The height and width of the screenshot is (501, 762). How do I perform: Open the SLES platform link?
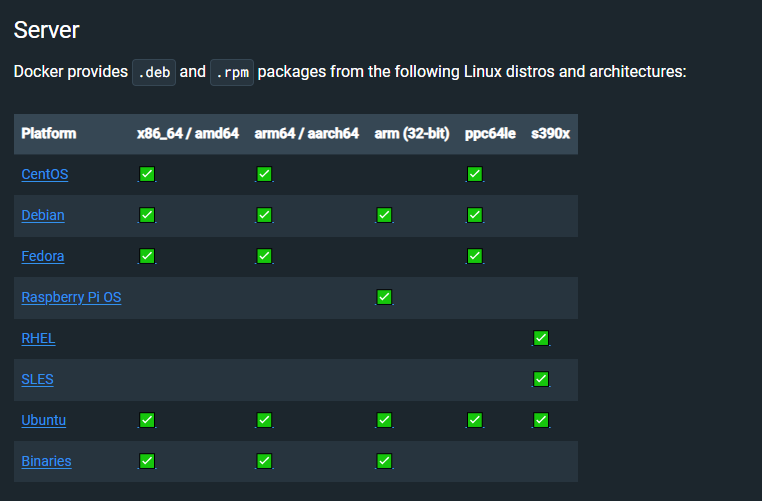[x=37, y=379]
